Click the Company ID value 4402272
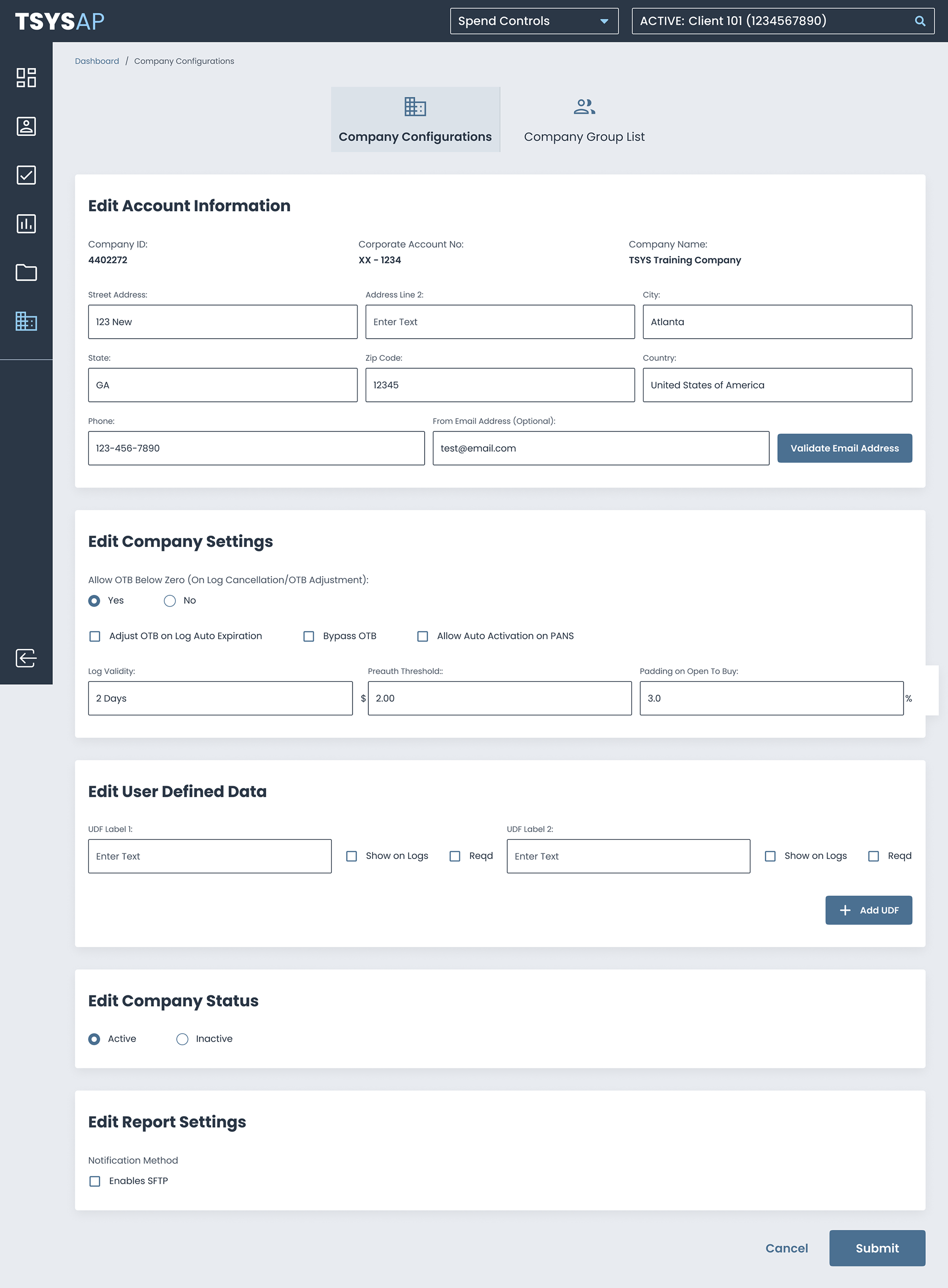The image size is (948, 1288). pyautogui.click(x=108, y=260)
